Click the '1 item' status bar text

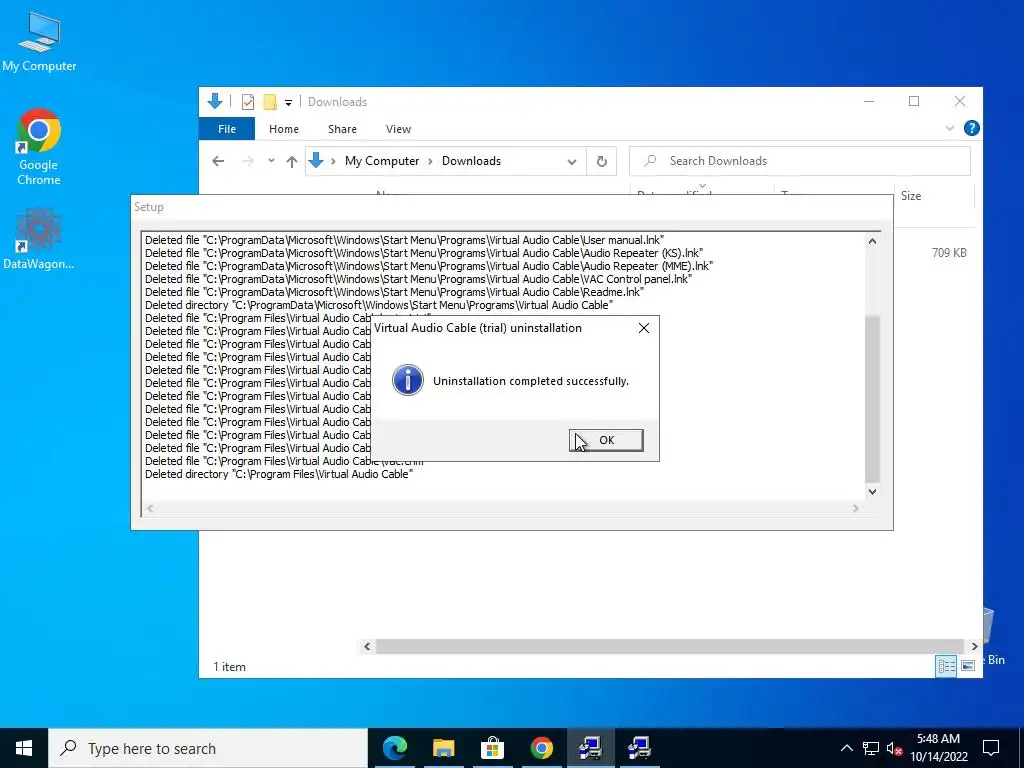229,667
